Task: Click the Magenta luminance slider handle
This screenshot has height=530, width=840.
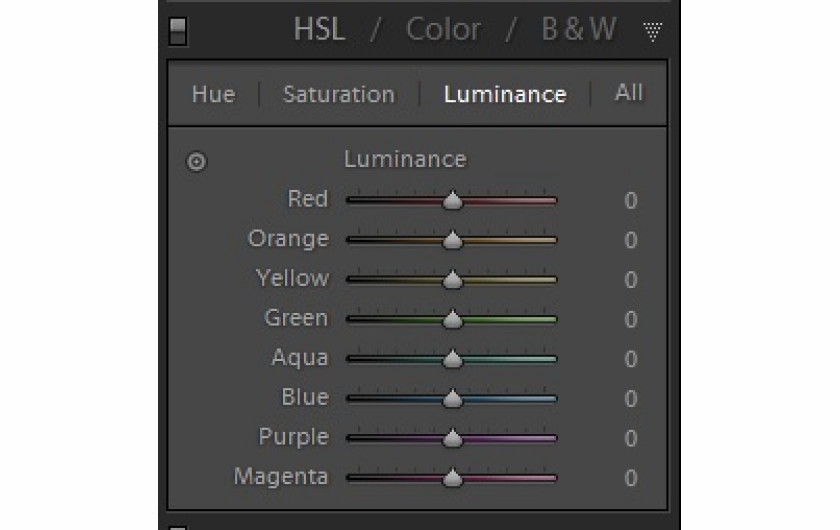Action: coord(453,477)
